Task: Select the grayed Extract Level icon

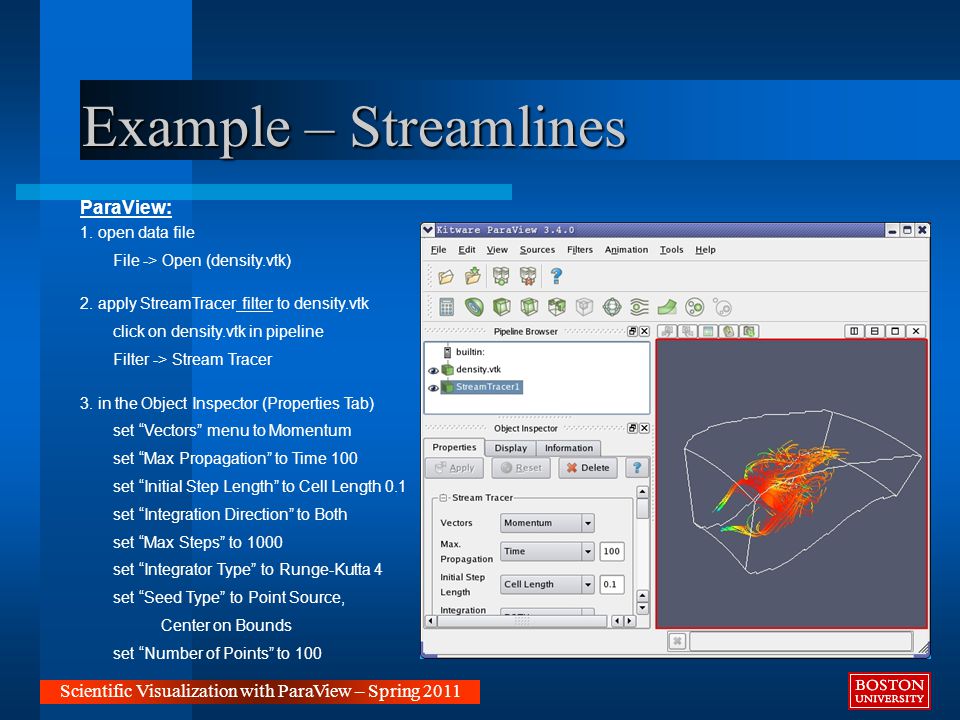Action: (722, 307)
